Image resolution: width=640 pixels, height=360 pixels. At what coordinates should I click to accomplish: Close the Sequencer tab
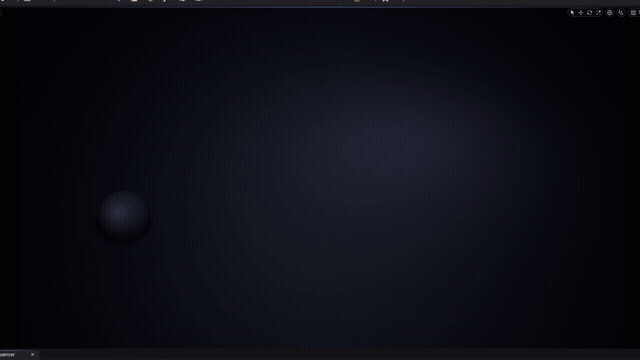click(x=32, y=354)
